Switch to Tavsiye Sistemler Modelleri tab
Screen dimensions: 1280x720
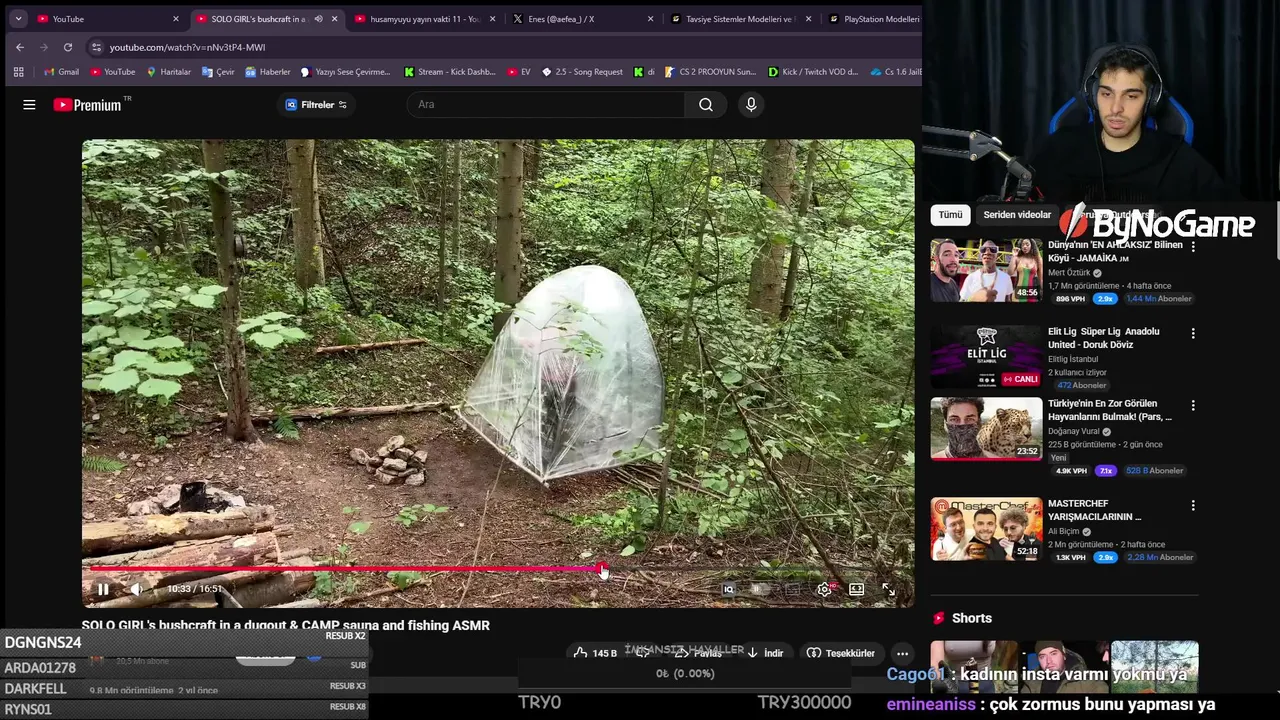pyautogui.click(x=741, y=19)
